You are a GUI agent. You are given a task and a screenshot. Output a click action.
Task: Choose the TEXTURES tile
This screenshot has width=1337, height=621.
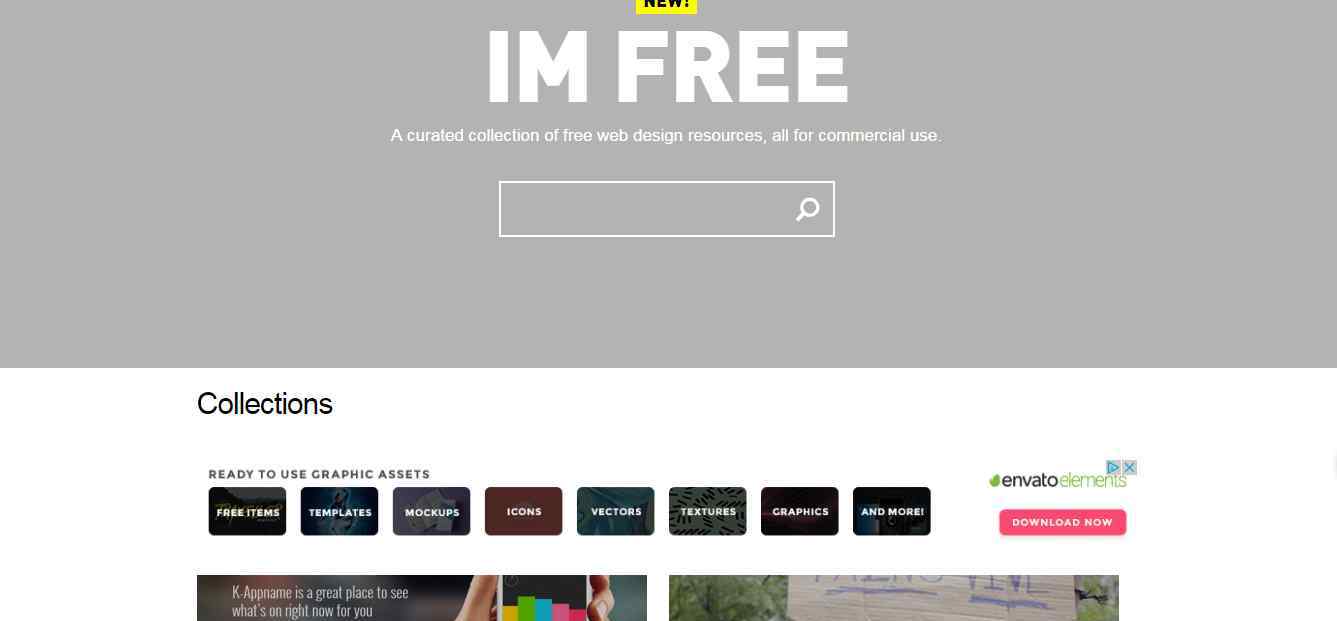tap(707, 511)
